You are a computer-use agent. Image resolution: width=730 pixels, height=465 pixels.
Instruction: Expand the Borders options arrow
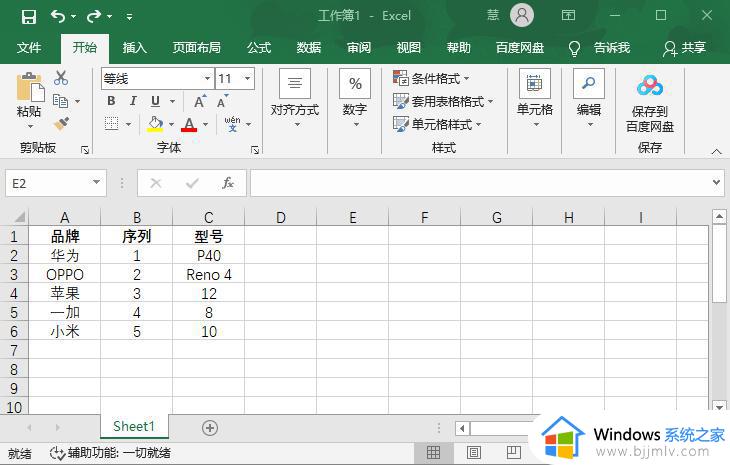(128, 124)
